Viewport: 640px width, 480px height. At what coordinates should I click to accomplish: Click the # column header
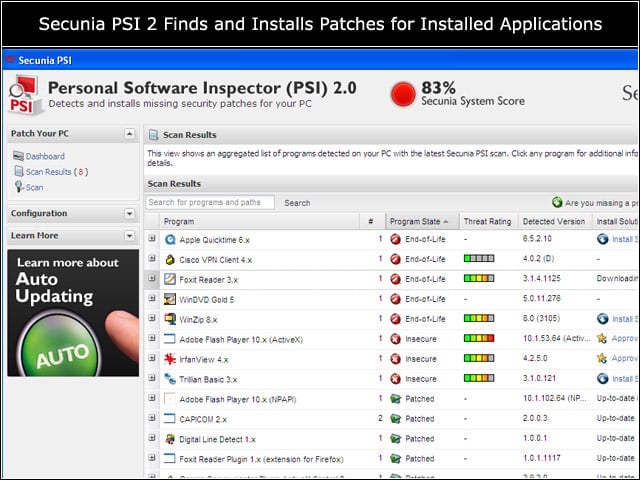[371, 221]
